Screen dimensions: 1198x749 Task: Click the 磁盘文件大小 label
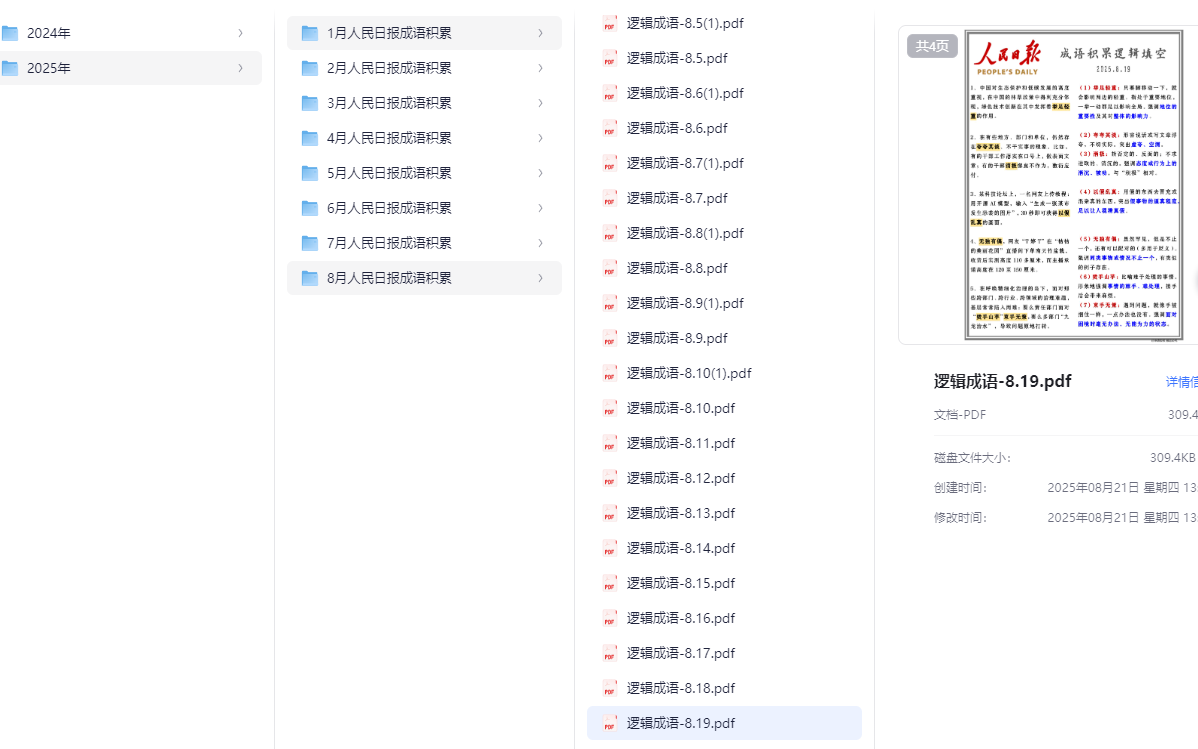[972, 458]
